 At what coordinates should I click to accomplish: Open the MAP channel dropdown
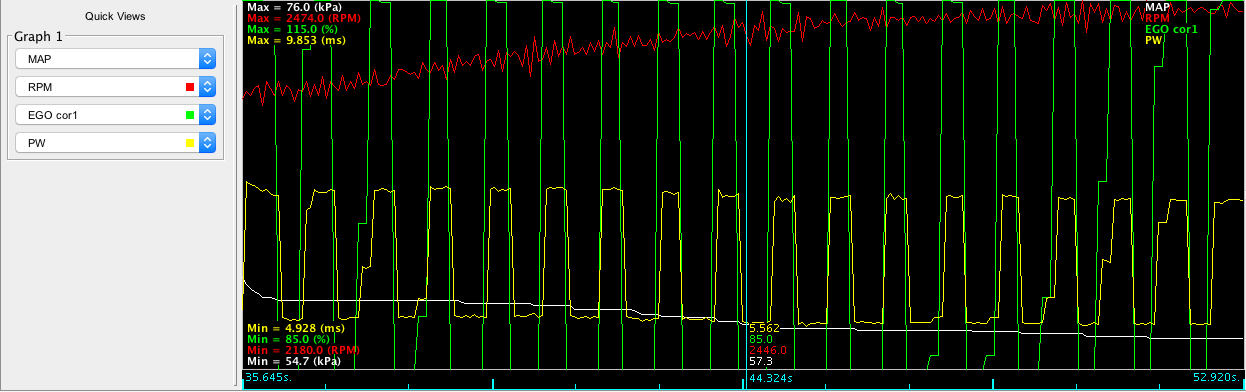(116, 59)
